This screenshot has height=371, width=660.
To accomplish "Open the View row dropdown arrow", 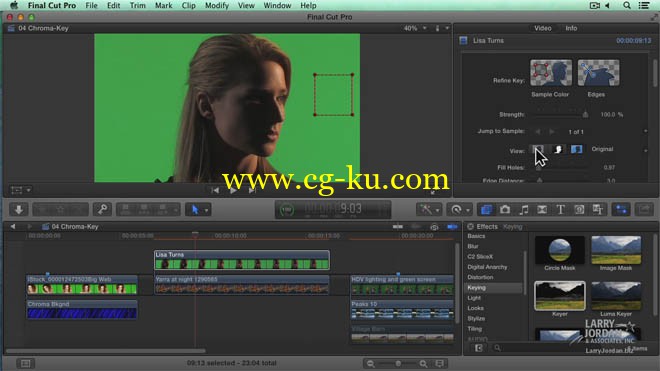I will 646,150.
